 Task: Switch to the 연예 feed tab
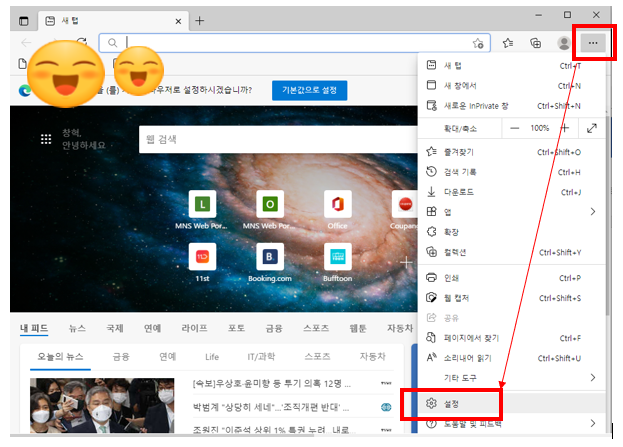[152, 328]
